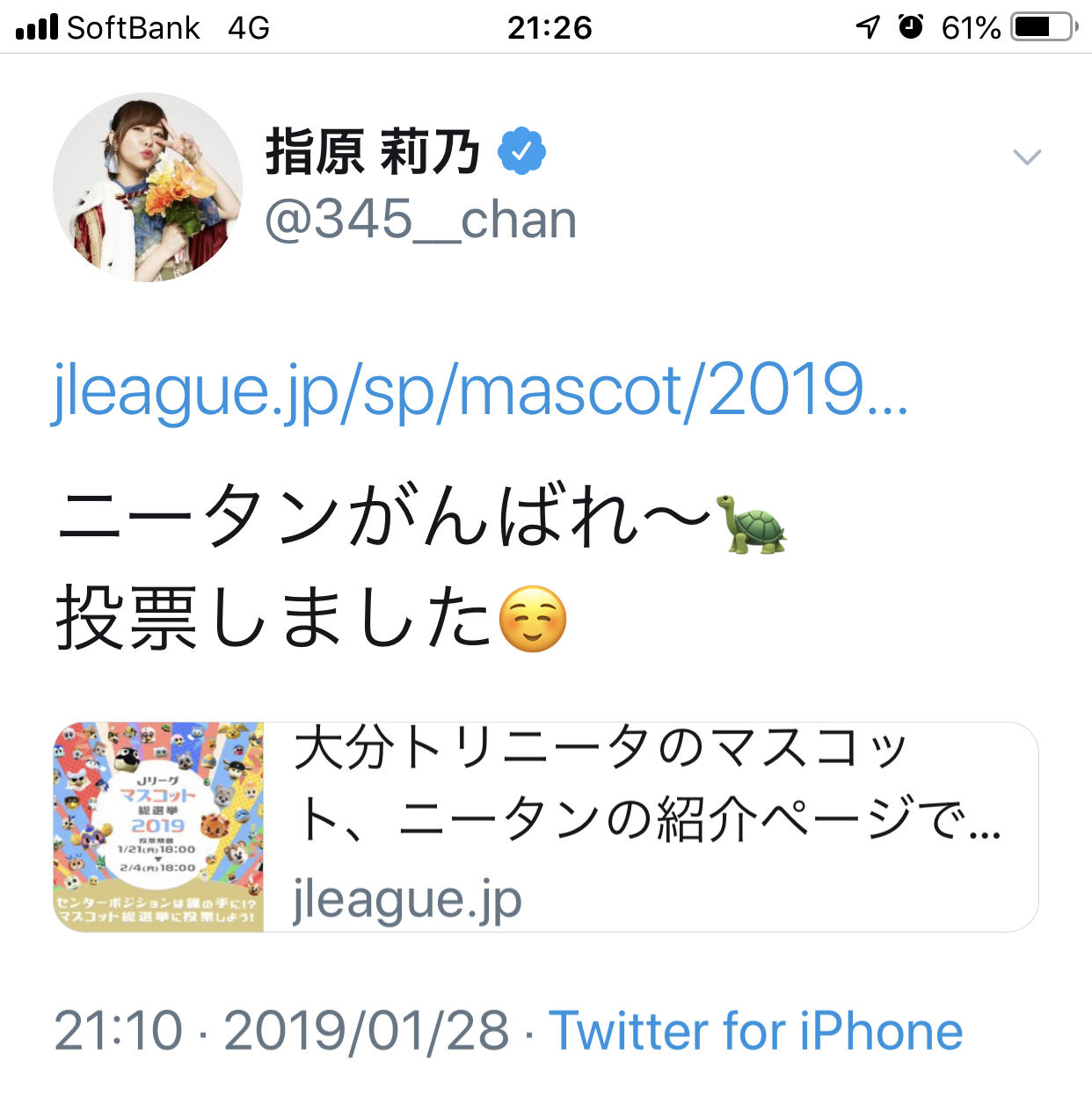1092x1105 pixels.
Task: Tap the cellular signal bars icon
Action: (x=37, y=27)
